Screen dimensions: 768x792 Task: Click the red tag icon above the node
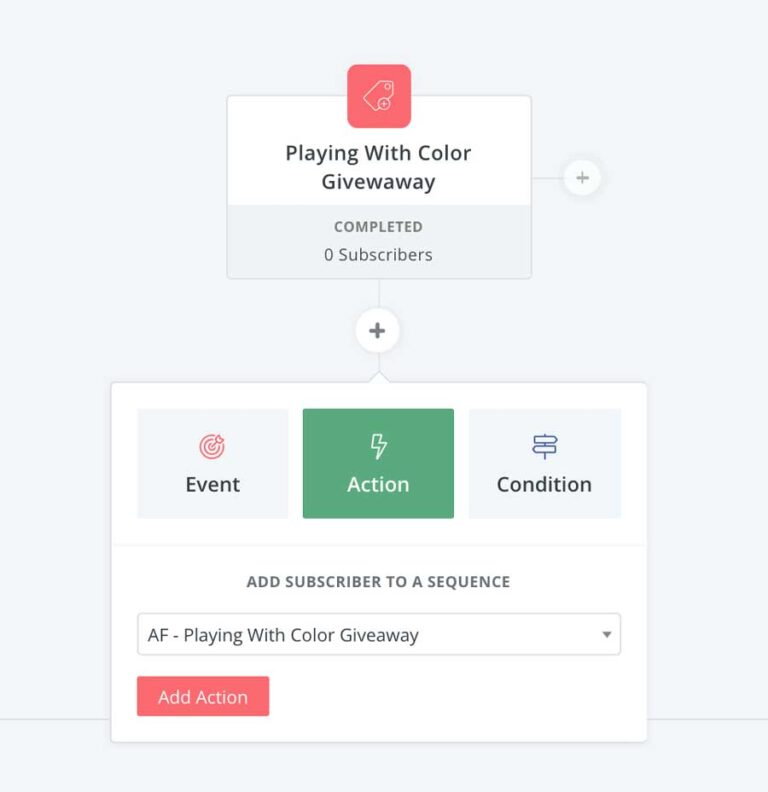[x=379, y=96]
